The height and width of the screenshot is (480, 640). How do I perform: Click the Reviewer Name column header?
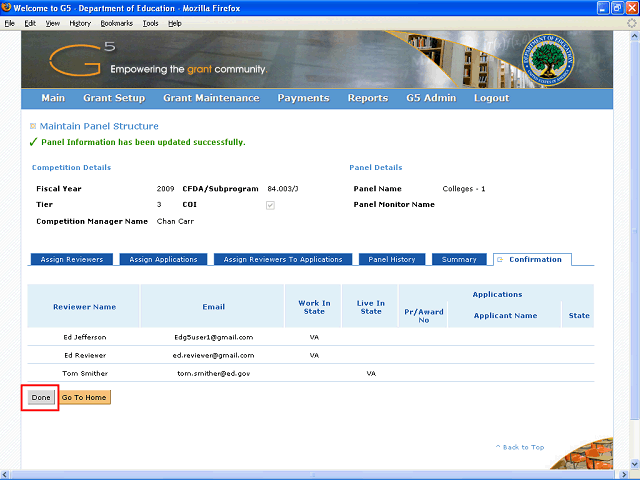[84, 306]
